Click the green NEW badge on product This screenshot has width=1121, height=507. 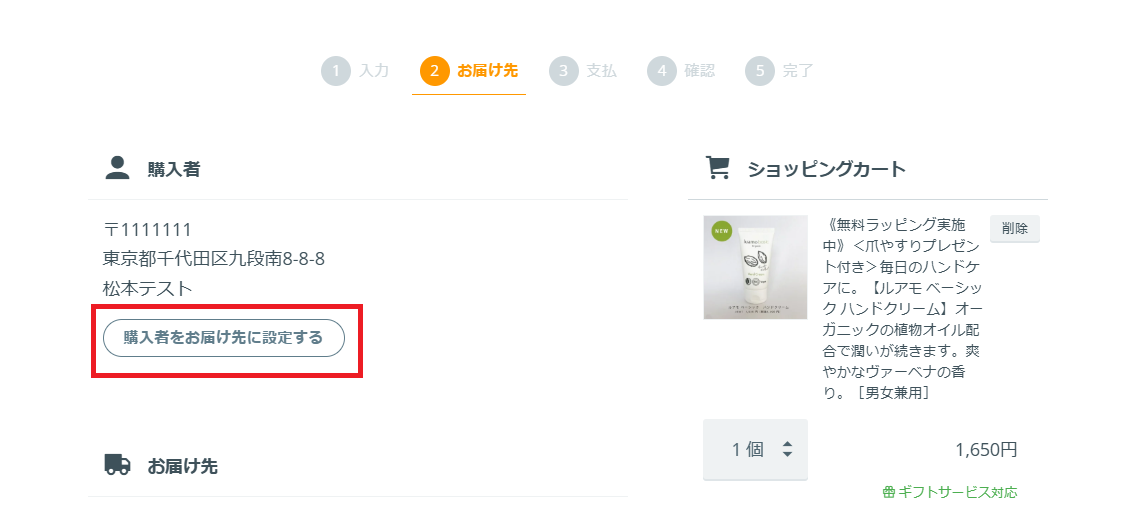[x=721, y=231]
